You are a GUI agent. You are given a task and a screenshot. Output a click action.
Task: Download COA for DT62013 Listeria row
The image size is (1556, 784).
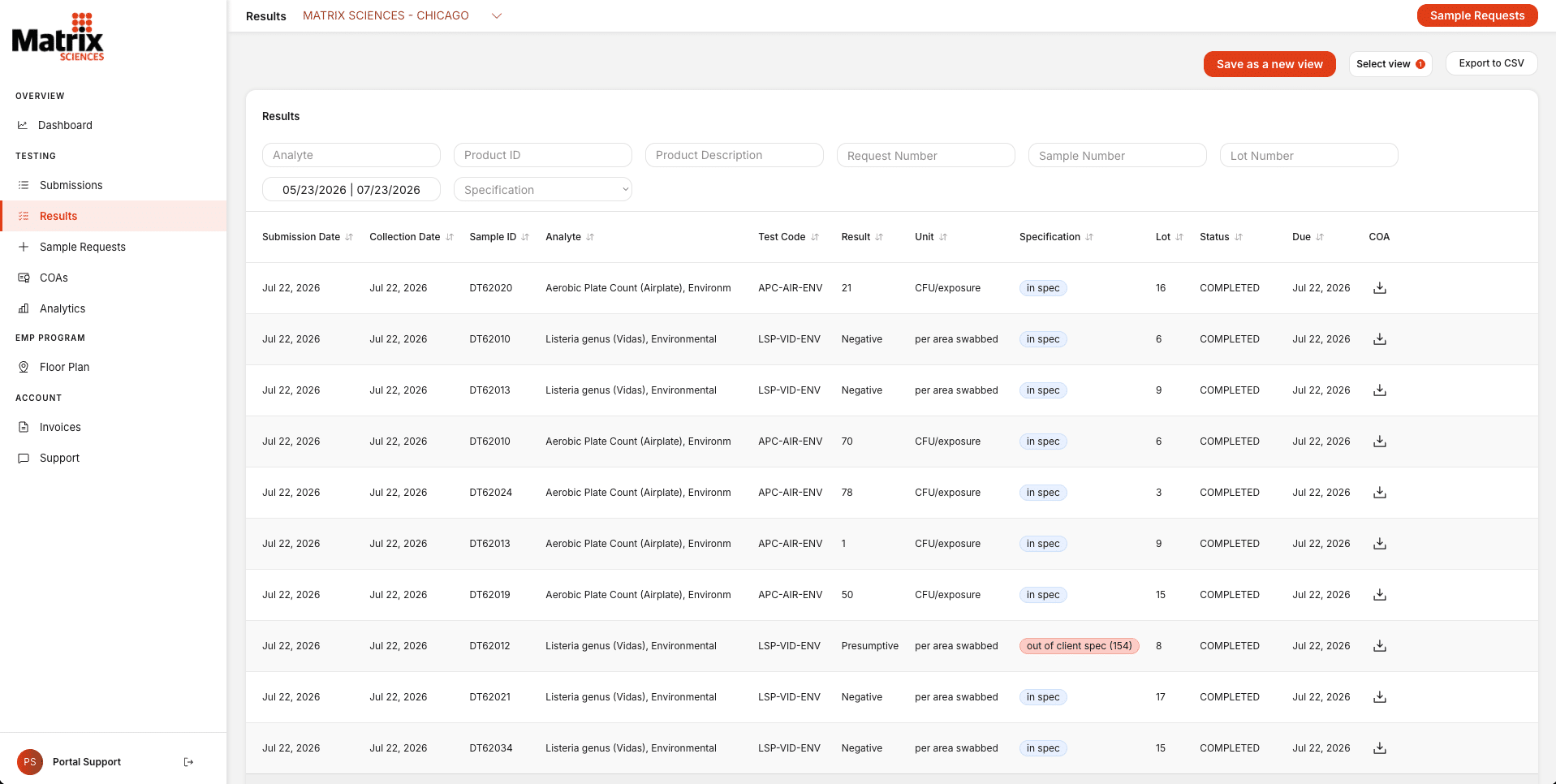click(x=1380, y=390)
